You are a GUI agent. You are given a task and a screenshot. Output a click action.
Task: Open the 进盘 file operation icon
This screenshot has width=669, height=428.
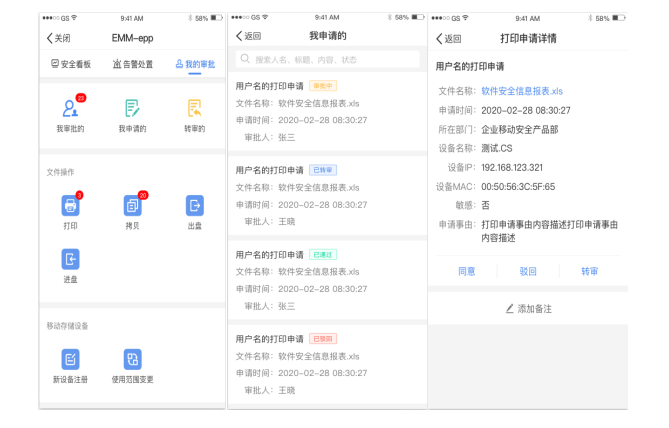[x=70, y=260]
